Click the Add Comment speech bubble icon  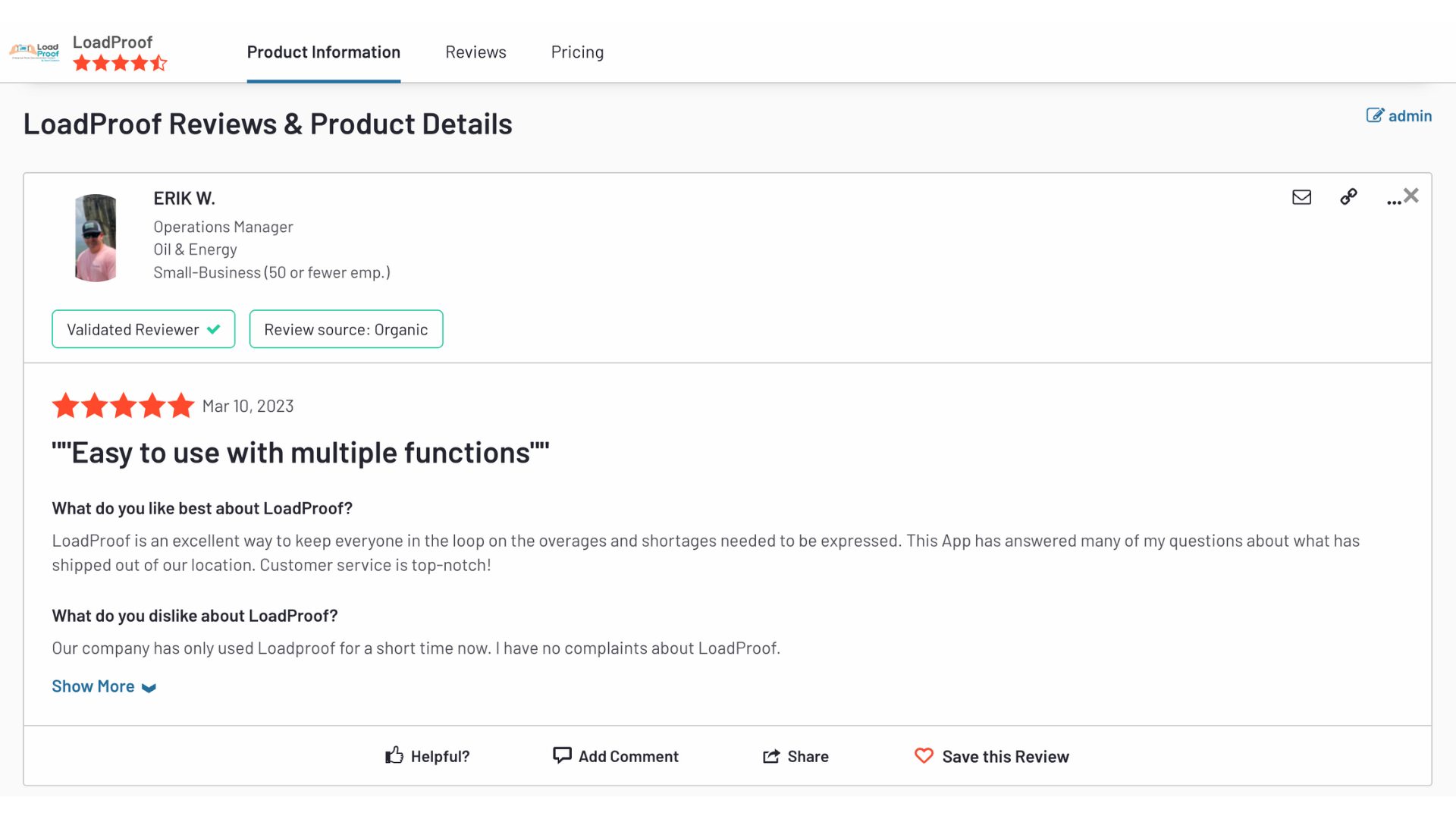[562, 755]
